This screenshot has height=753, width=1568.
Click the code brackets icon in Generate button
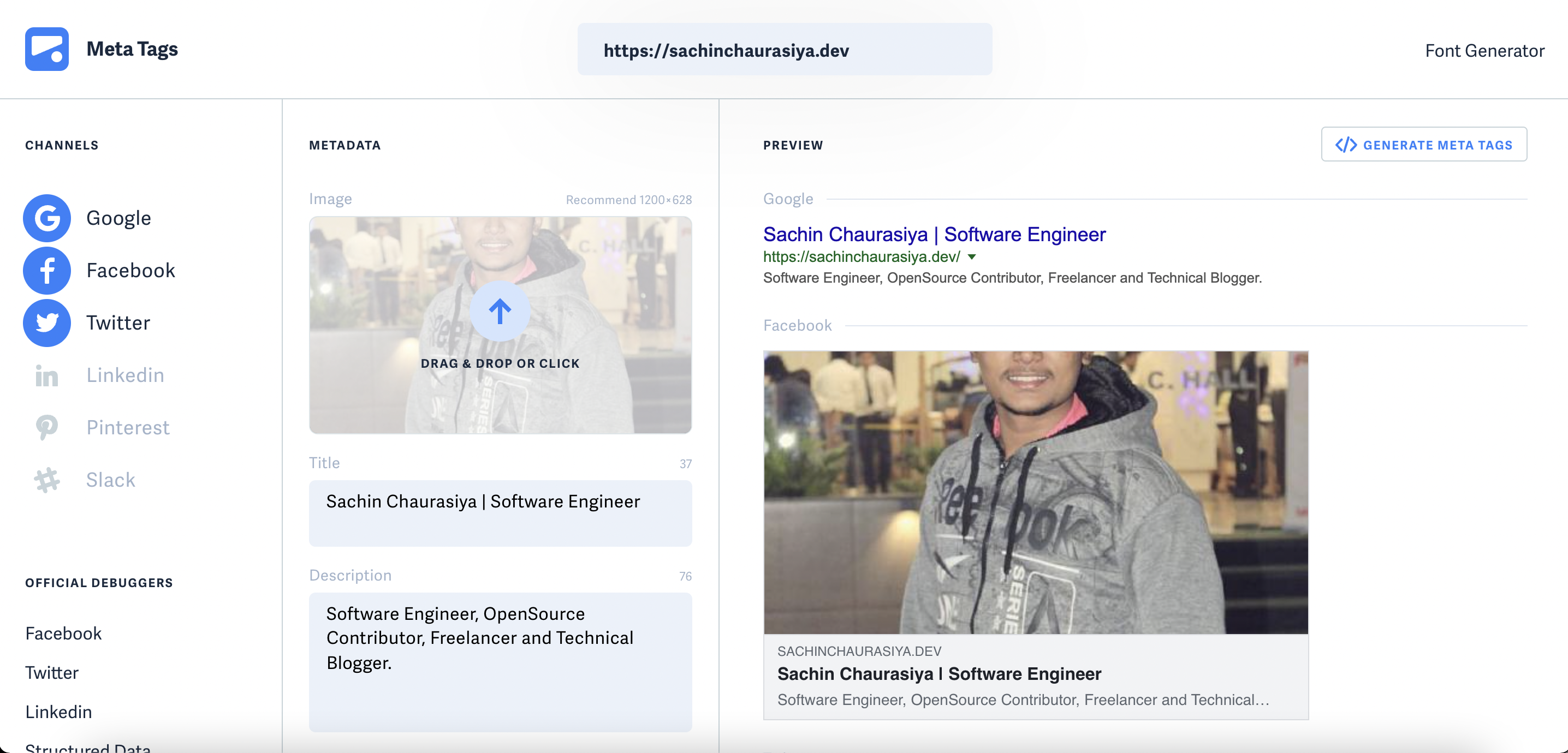point(1345,145)
